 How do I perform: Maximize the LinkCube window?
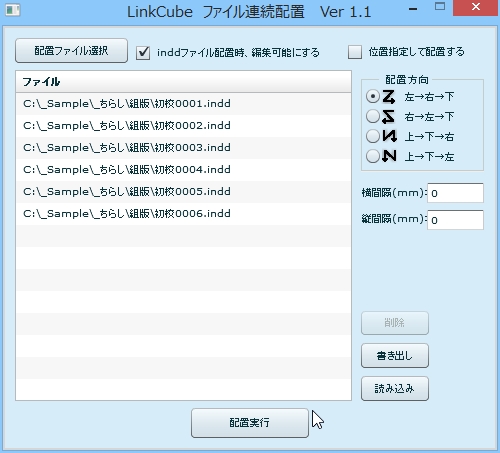[x=440, y=7]
